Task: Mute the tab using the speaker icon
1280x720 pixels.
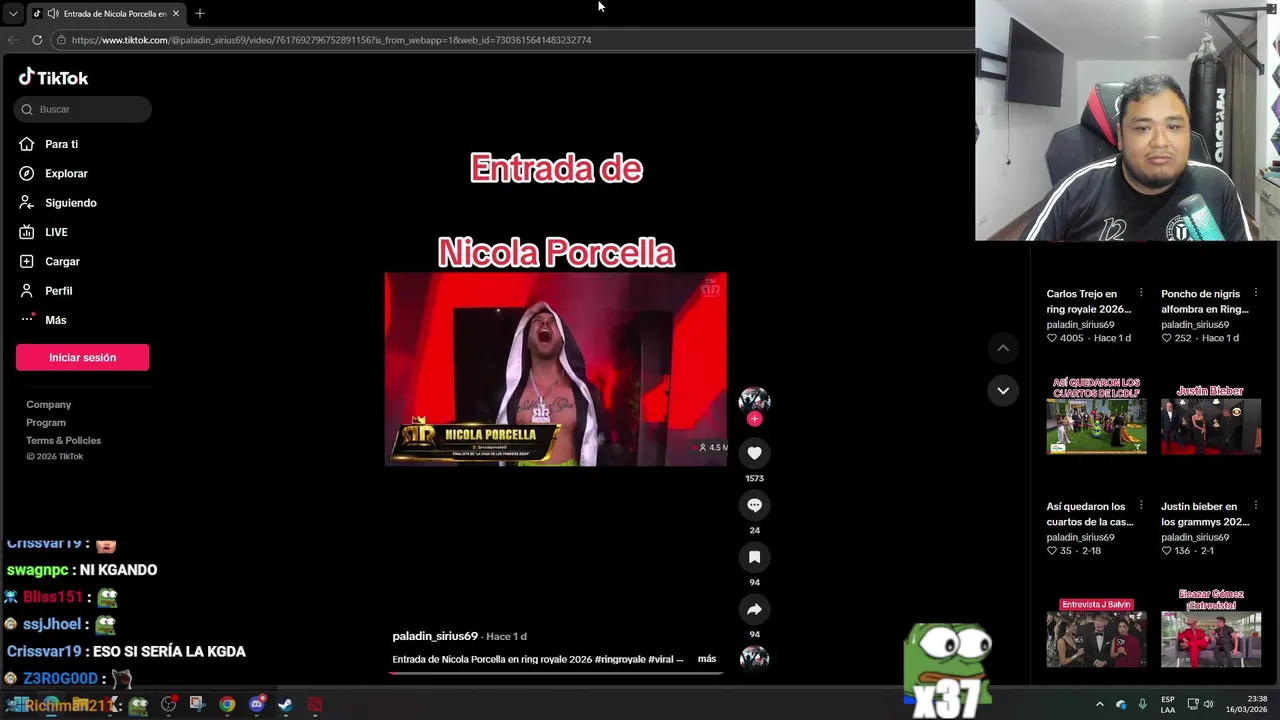Action: (x=53, y=13)
